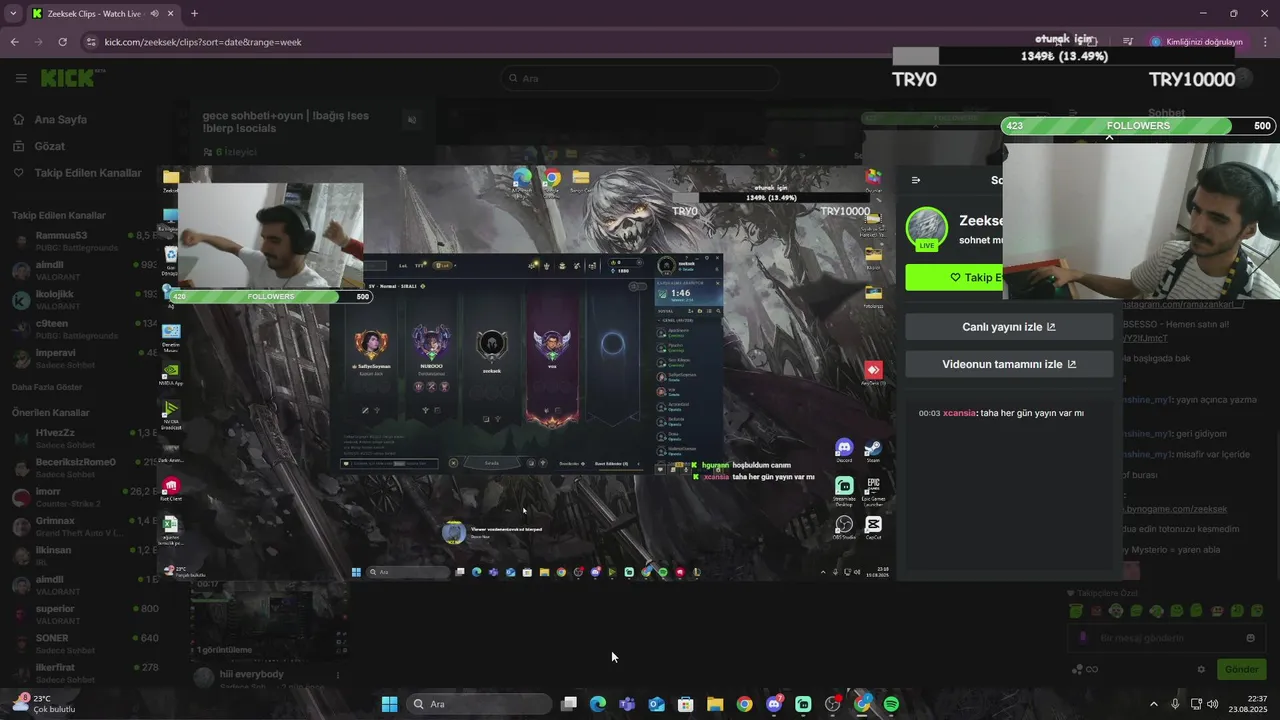Click the Chrome address bar URL

tap(203, 42)
